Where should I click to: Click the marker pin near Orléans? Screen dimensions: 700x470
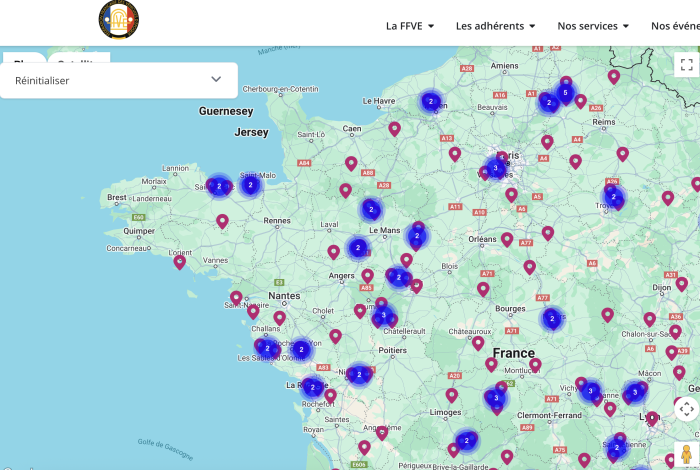pos(507,239)
